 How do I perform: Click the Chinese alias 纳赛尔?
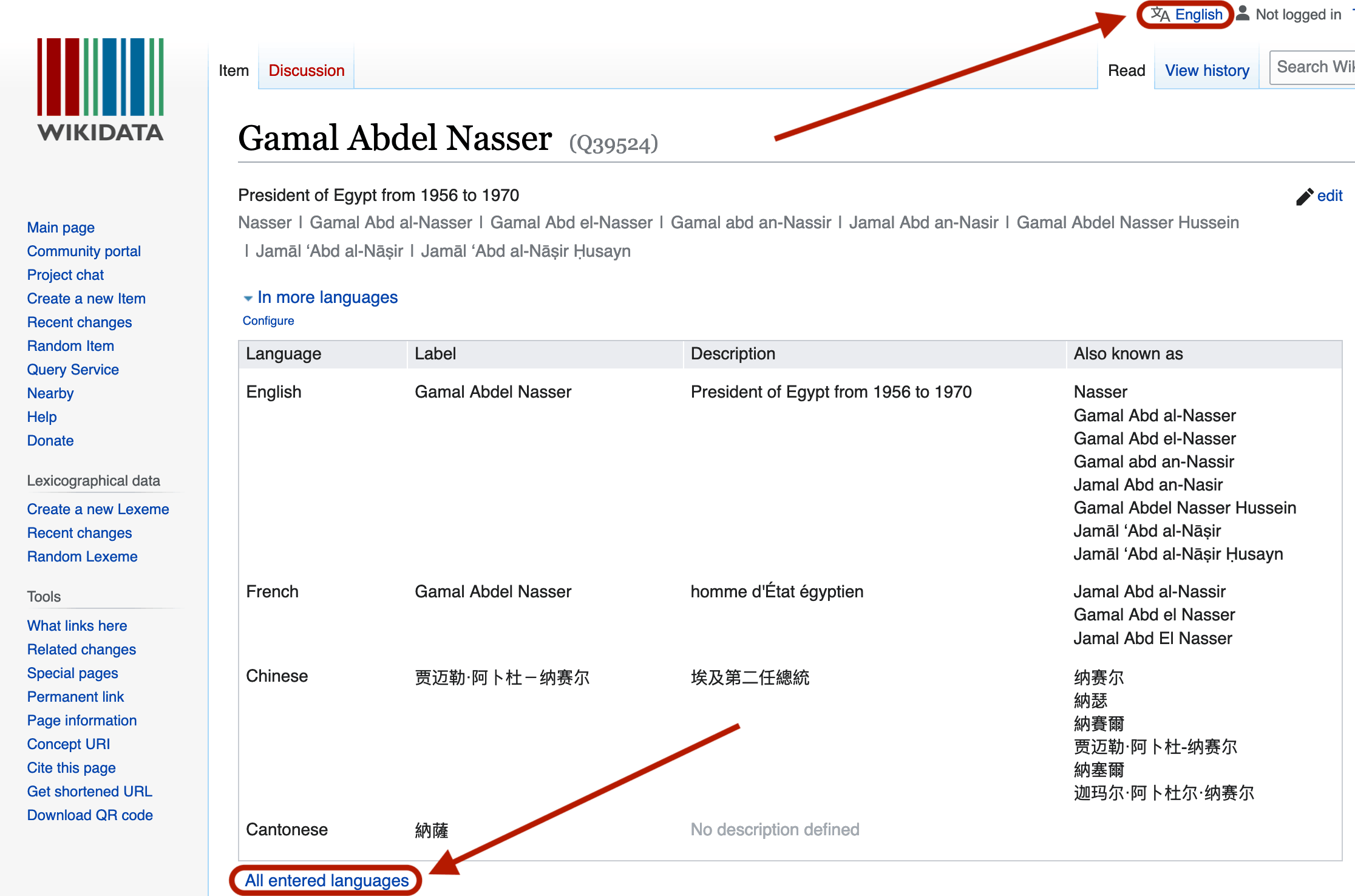click(x=1099, y=677)
